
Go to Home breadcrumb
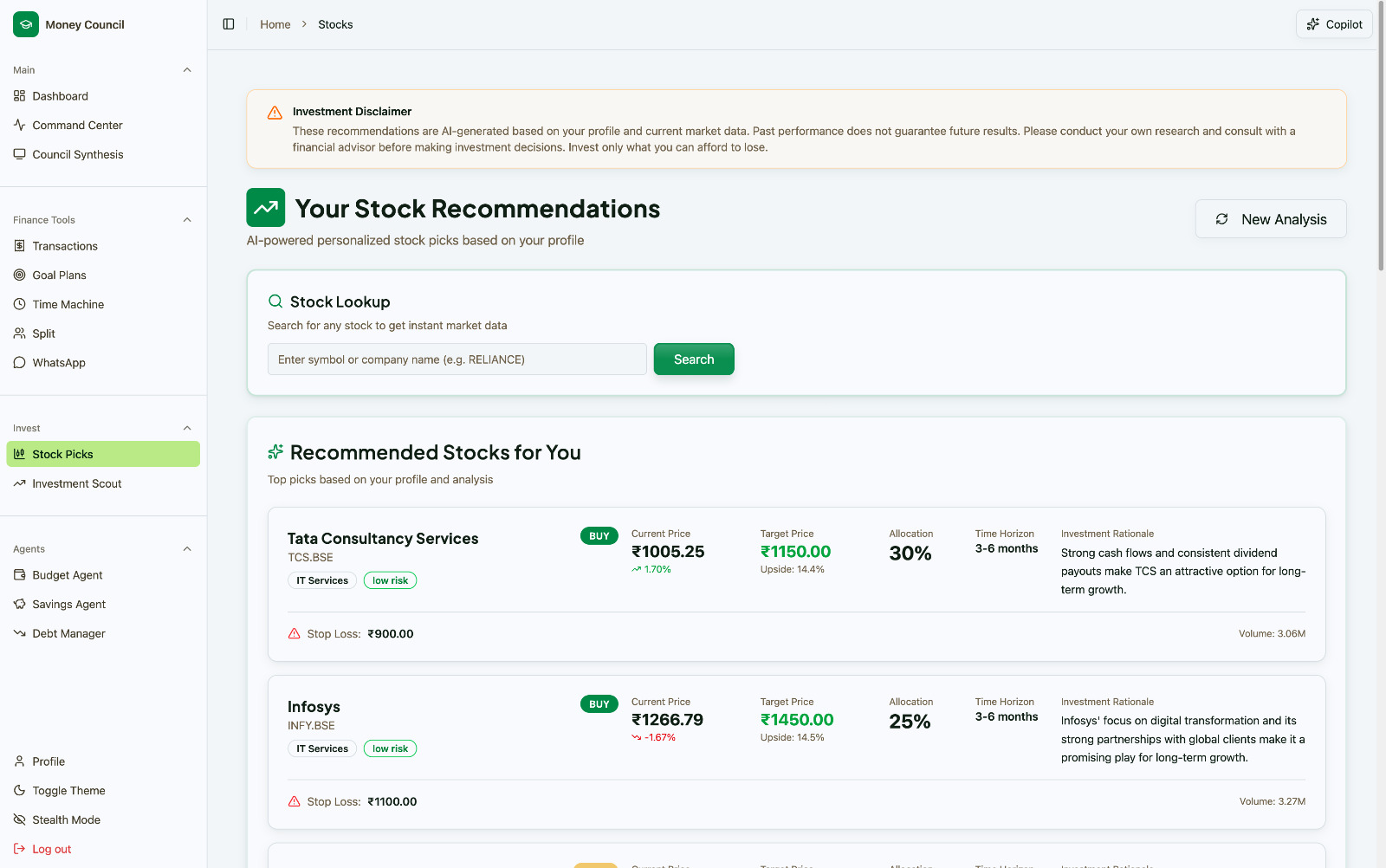(x=275, y=24)
